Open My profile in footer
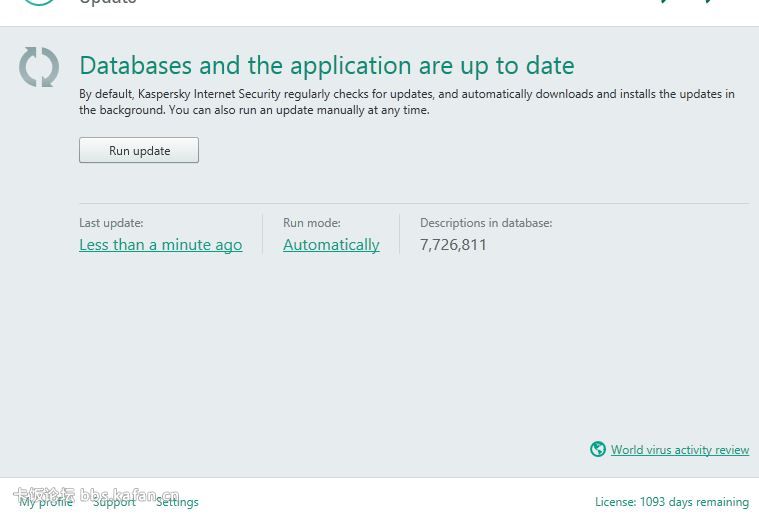This screenshot has width=759, height=516. pos(46,502)
